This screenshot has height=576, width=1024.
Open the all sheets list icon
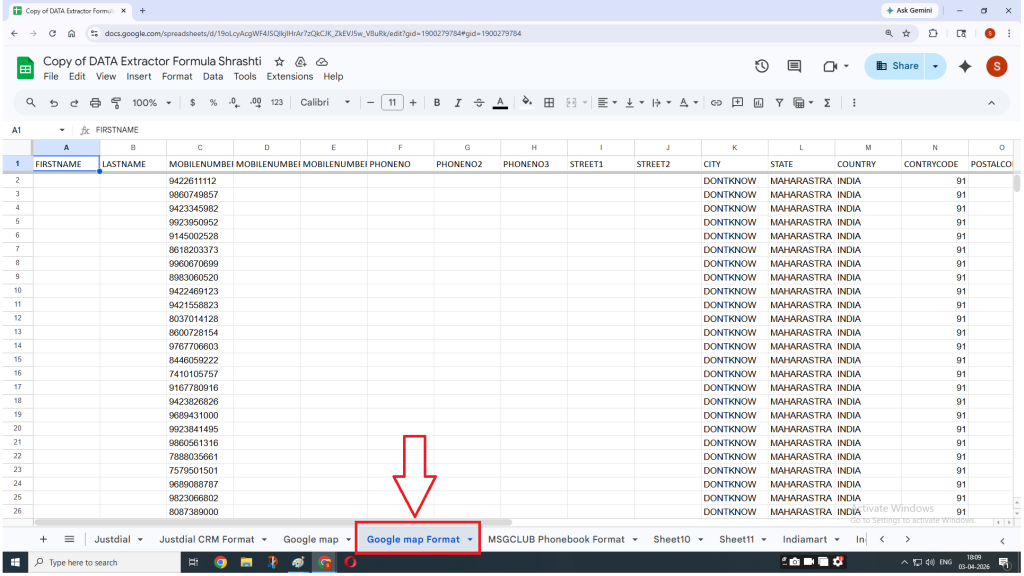tap(69, 539)
